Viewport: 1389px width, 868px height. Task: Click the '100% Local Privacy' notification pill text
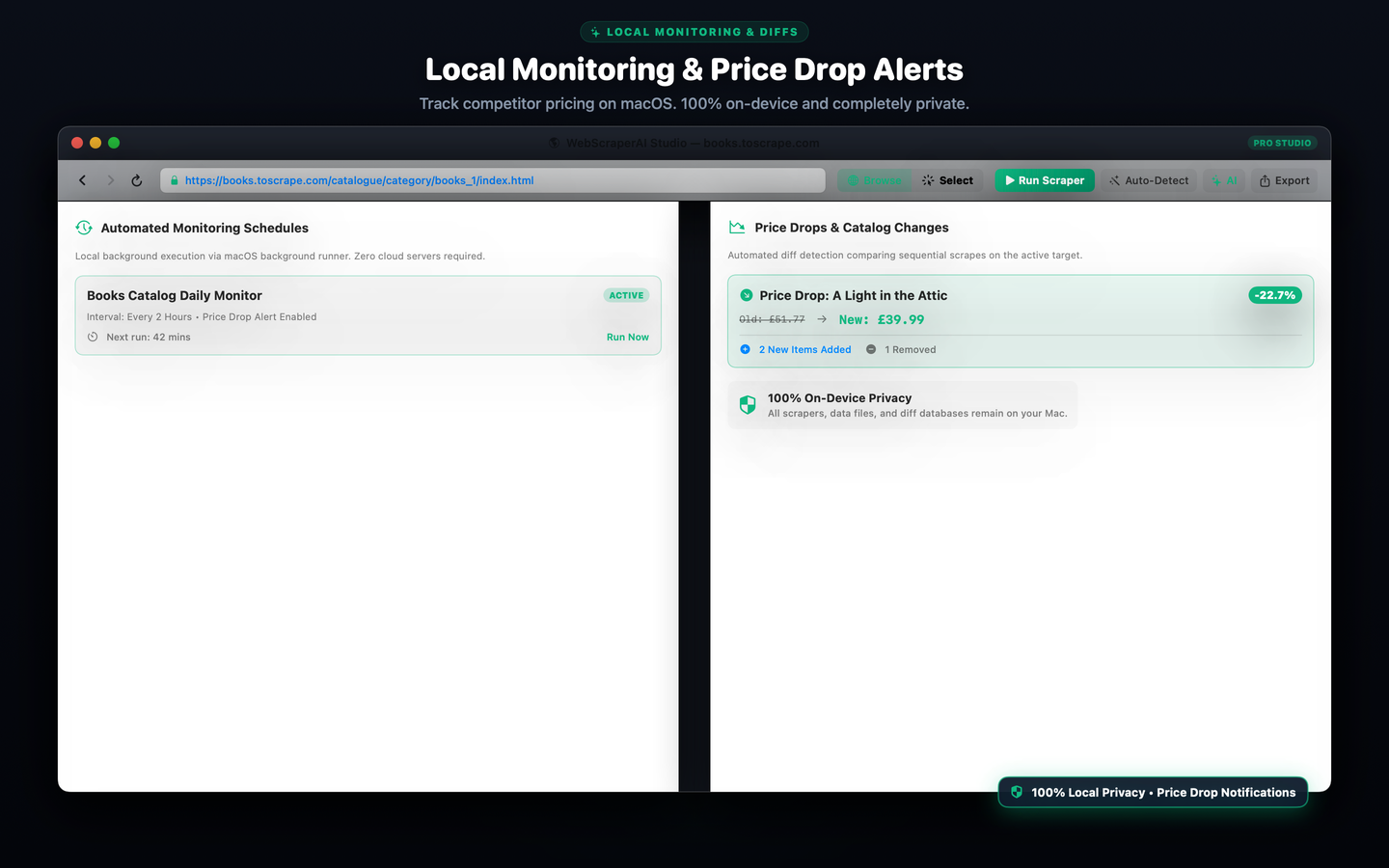click(x=1163, y=792)
